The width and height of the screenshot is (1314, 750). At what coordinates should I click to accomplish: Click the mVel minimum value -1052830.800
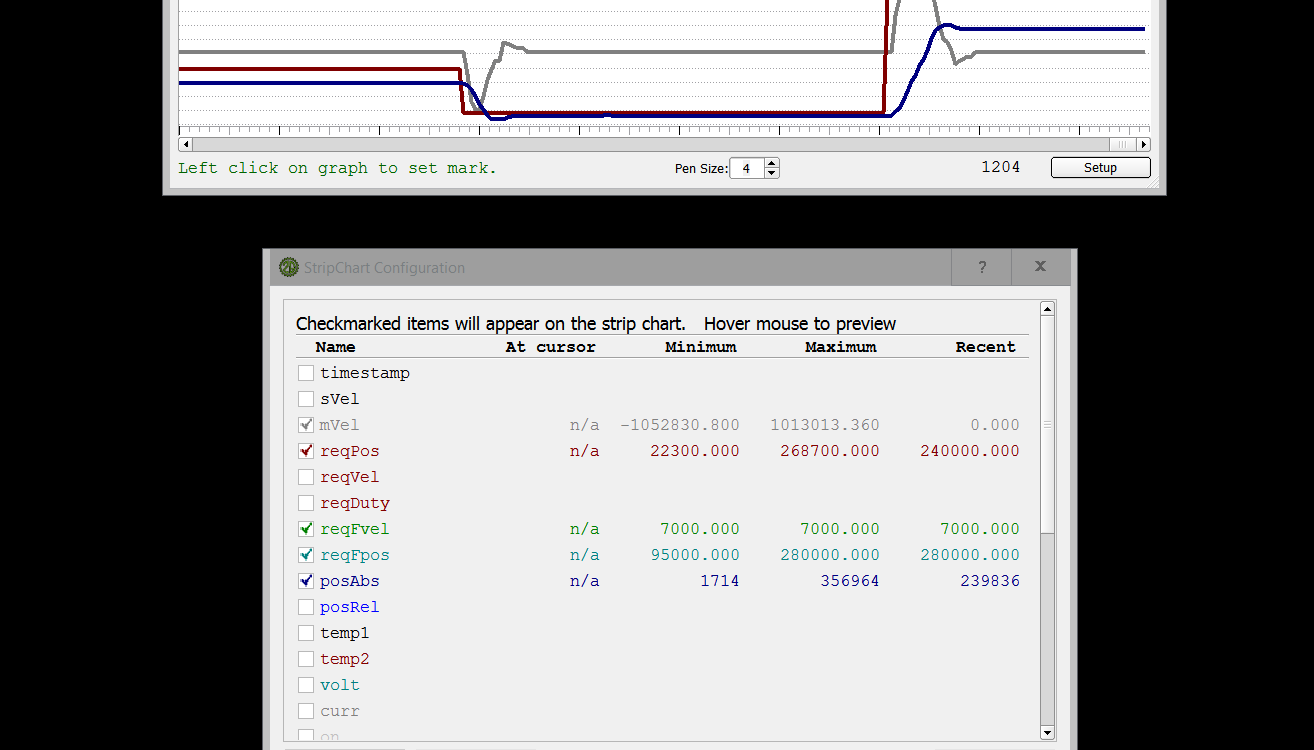coord(680,425)
